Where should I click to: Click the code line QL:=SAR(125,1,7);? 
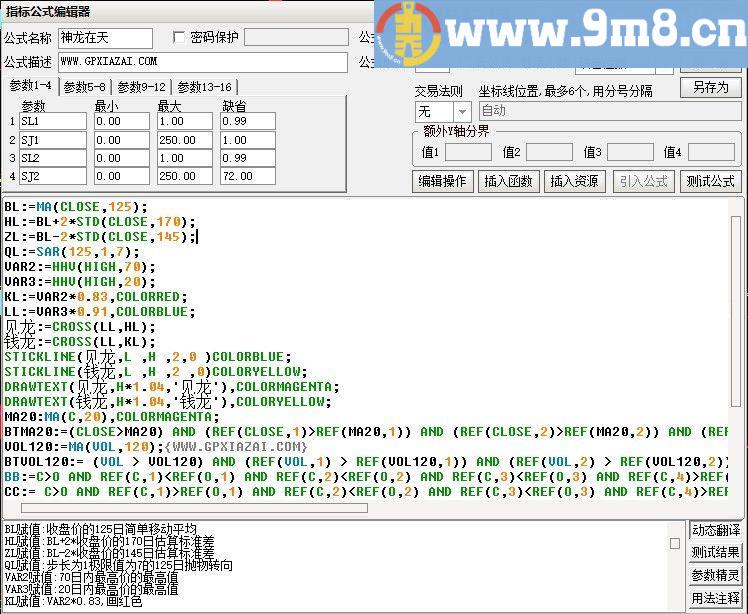pyautogui.click(x=72, y=252)
